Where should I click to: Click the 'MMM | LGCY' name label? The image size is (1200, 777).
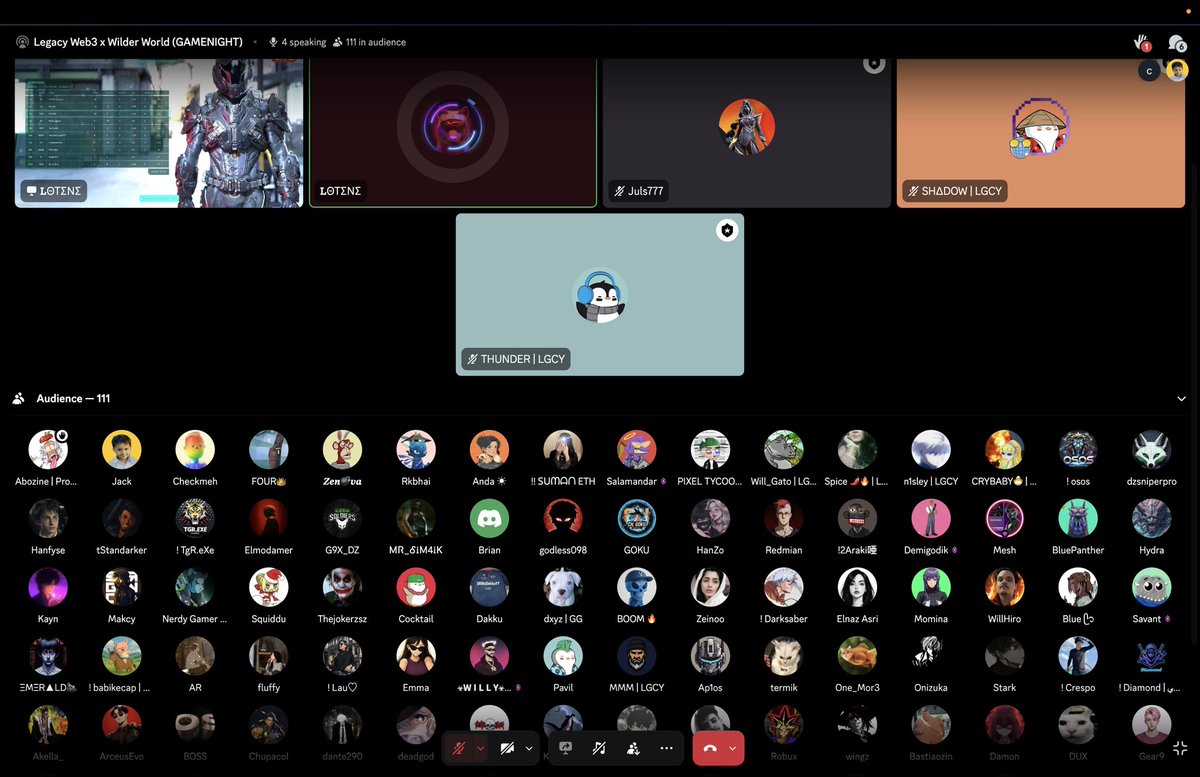pyautogui.click(x=637, y=688)
